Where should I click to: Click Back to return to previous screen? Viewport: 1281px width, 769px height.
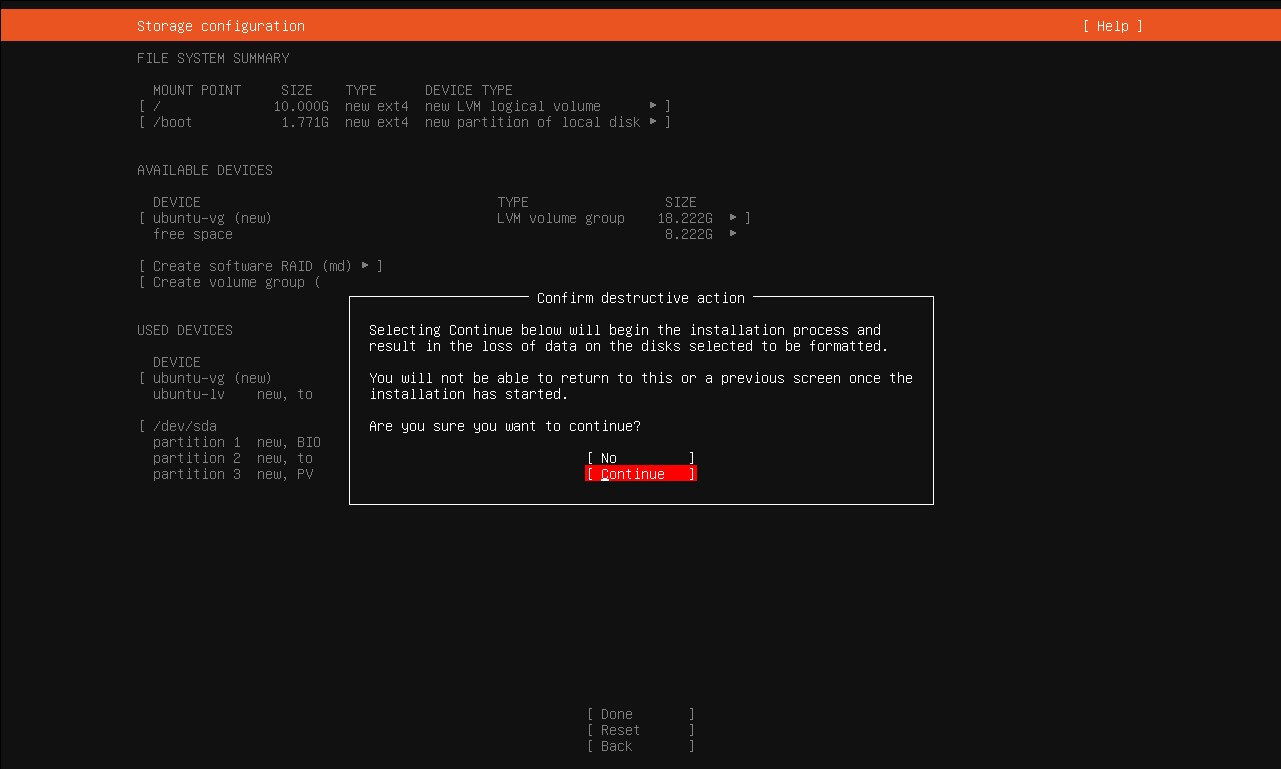(640, 745)
